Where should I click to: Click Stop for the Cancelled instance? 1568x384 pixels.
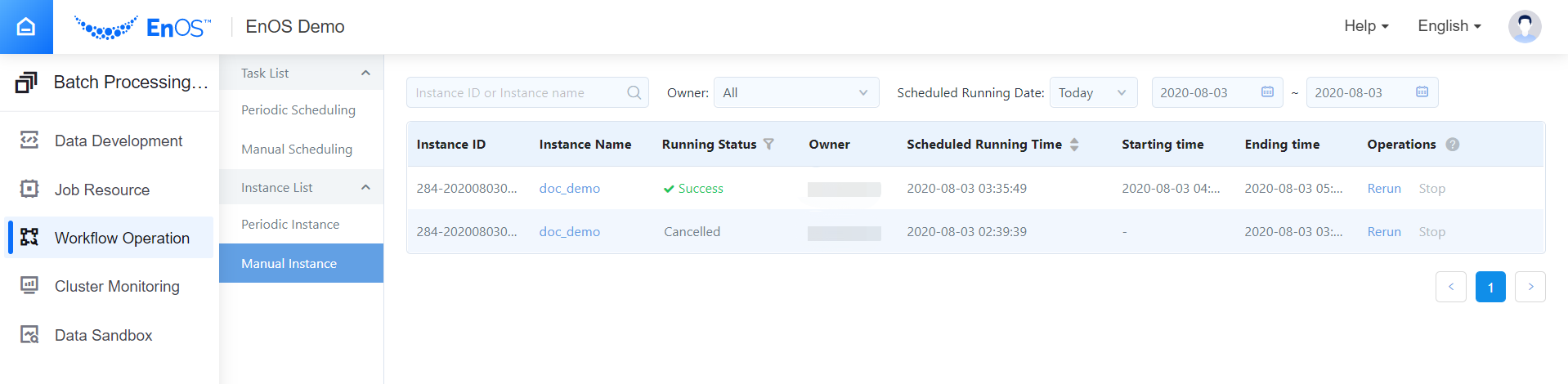[x=1431, y=231]
